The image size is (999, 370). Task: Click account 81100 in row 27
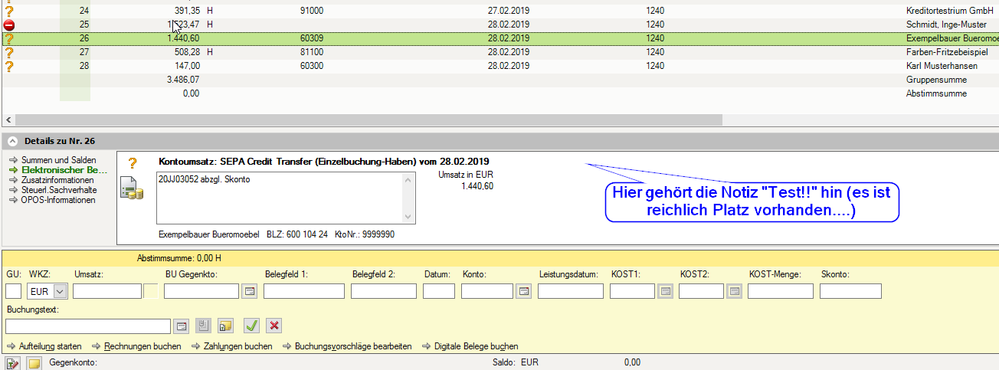311,52
